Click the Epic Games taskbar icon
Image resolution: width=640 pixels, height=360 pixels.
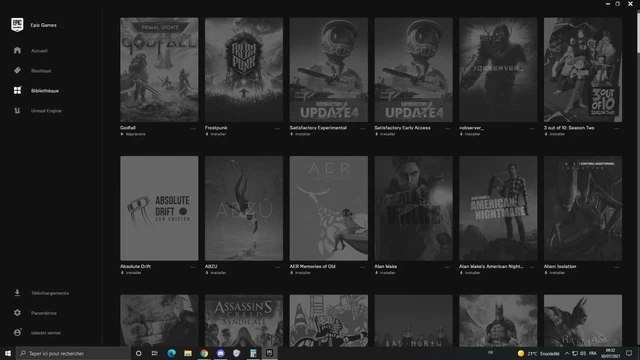269,353
